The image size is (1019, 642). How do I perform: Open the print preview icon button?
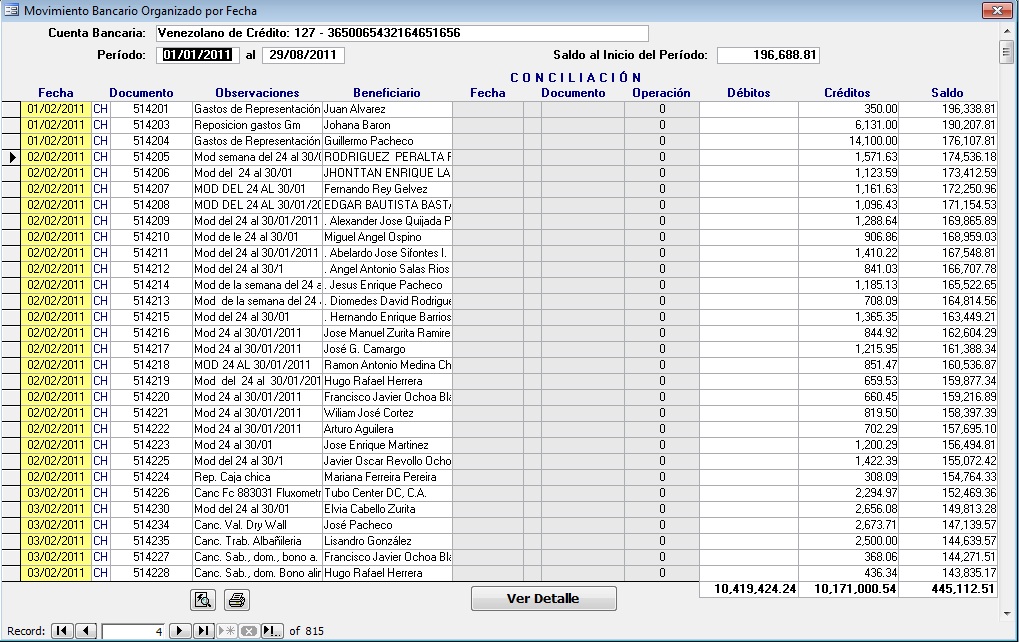(x=203, y=600)
